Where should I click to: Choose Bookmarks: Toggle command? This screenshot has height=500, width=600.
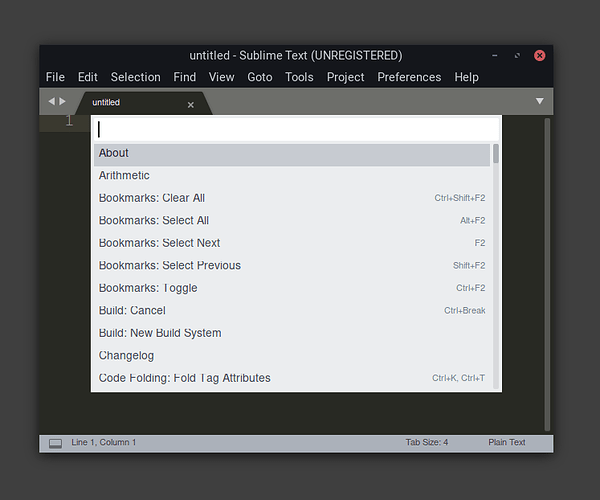292,288
